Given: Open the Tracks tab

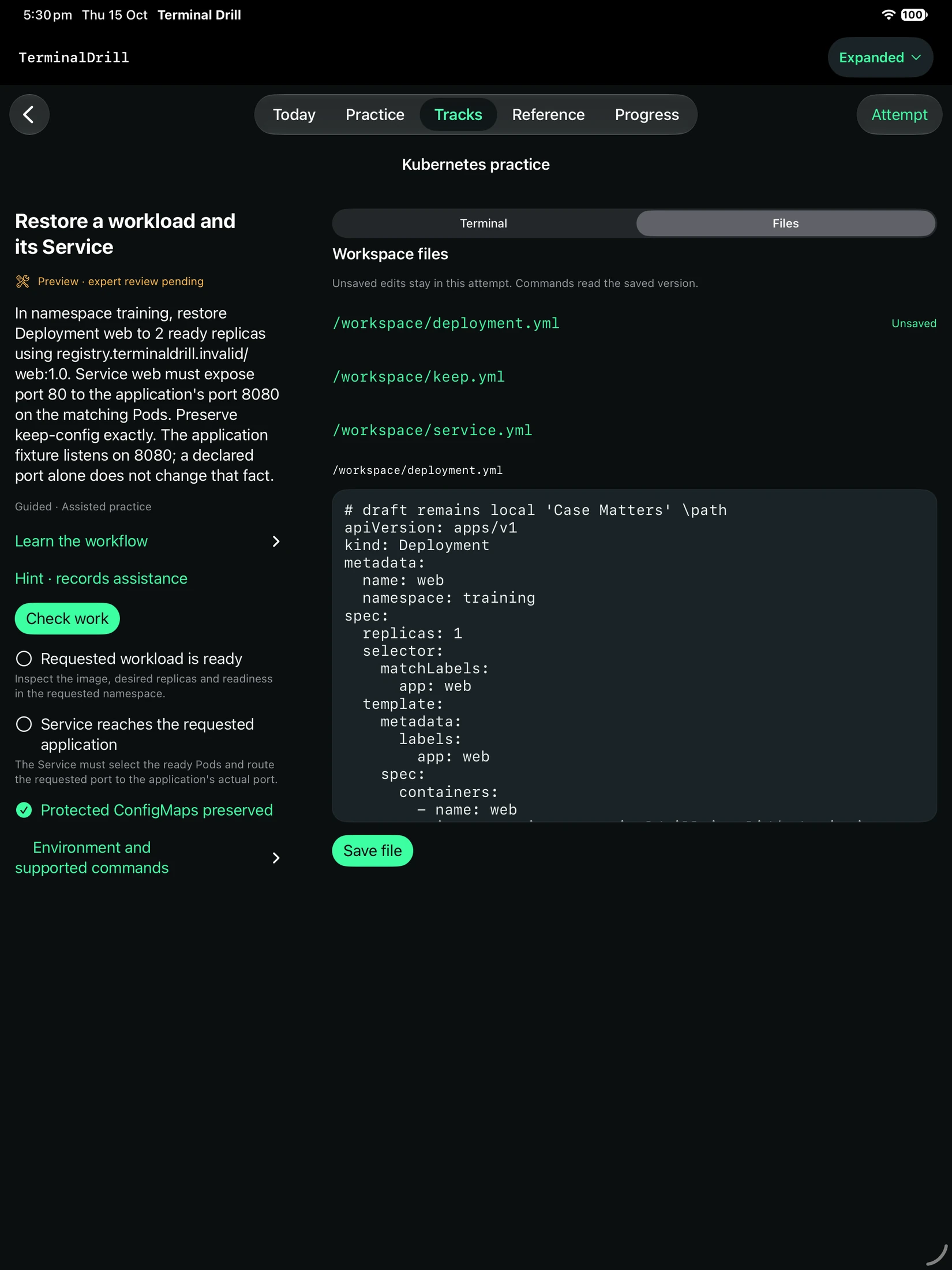Looking at the screenshot, I should 458,114.
